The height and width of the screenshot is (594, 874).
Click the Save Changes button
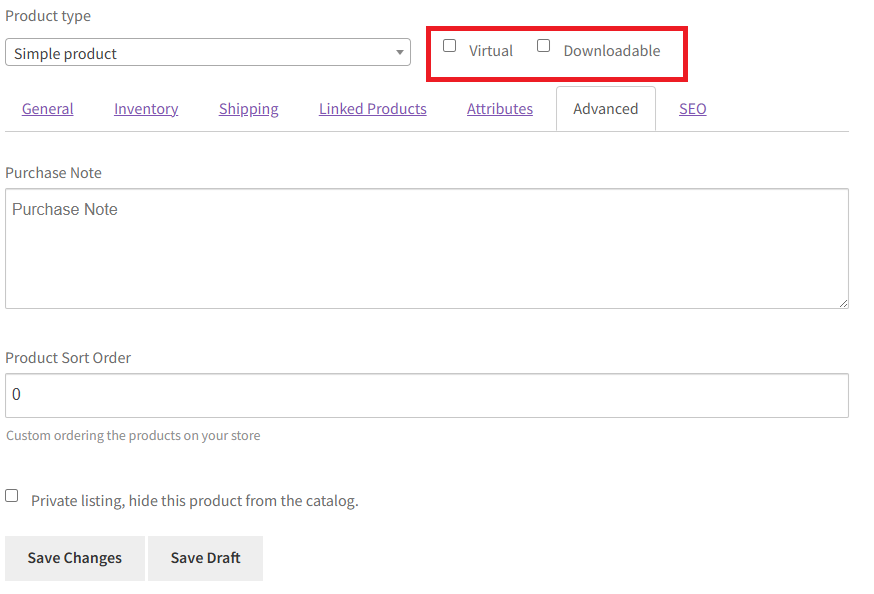[75, 558]
